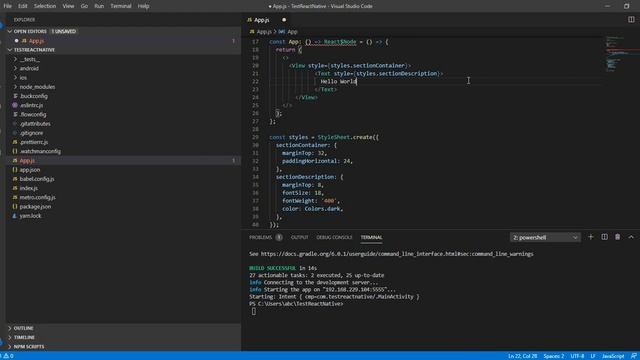This screenshot has width=640, height=360.
Task: Create a new terminal with plus icon
Action: 590,237
